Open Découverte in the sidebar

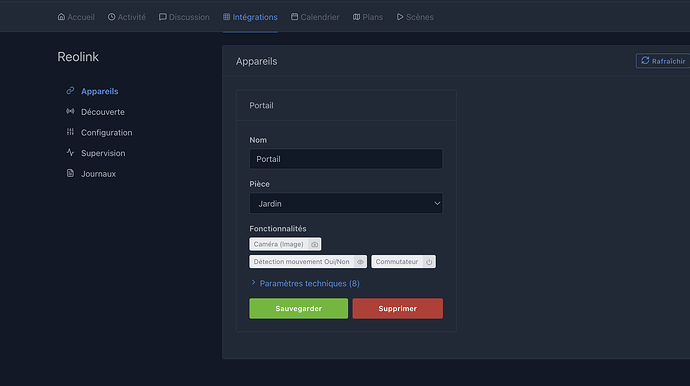103,112
